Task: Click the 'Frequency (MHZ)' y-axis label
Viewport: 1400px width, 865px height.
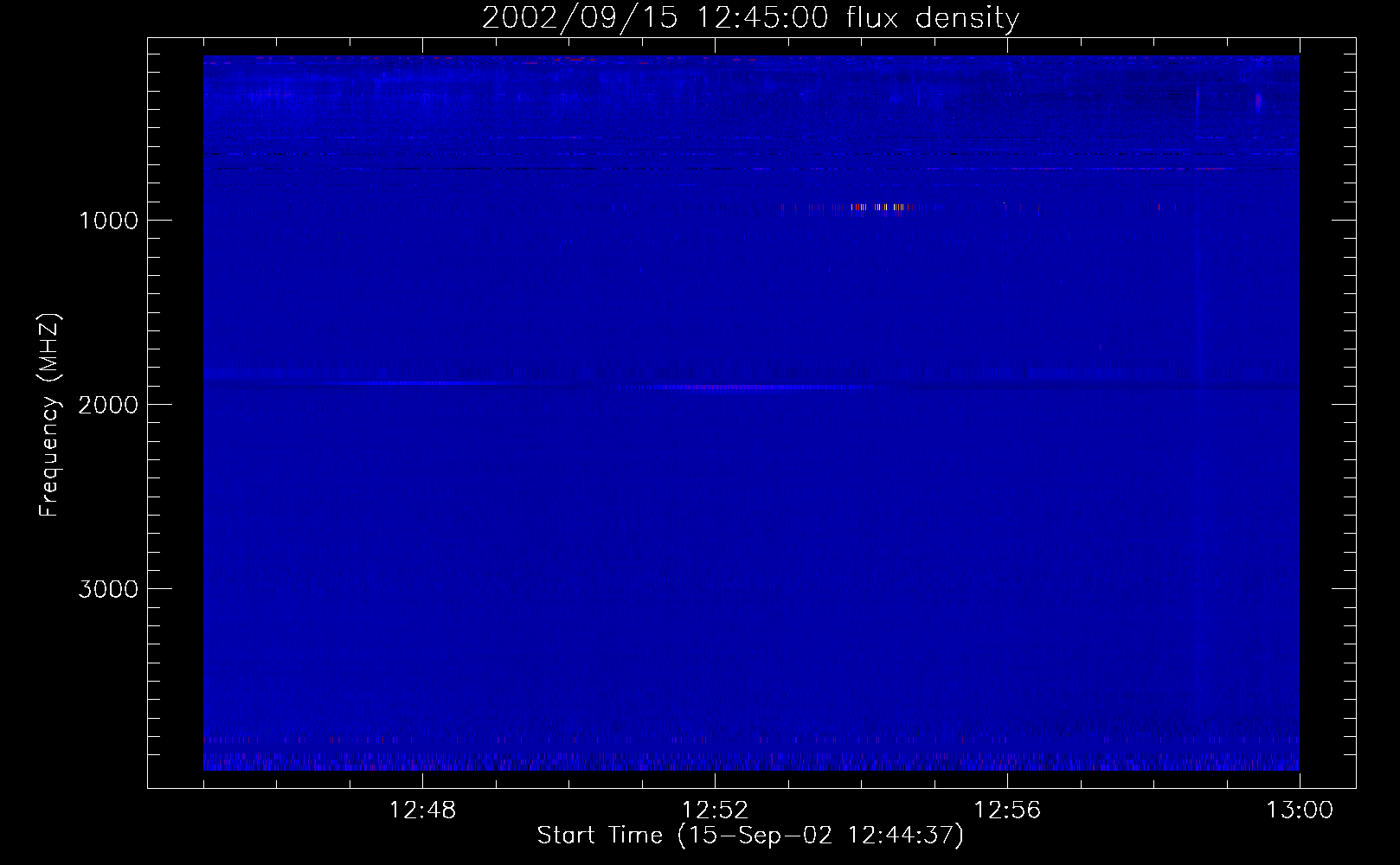Action: coord(50,415)
